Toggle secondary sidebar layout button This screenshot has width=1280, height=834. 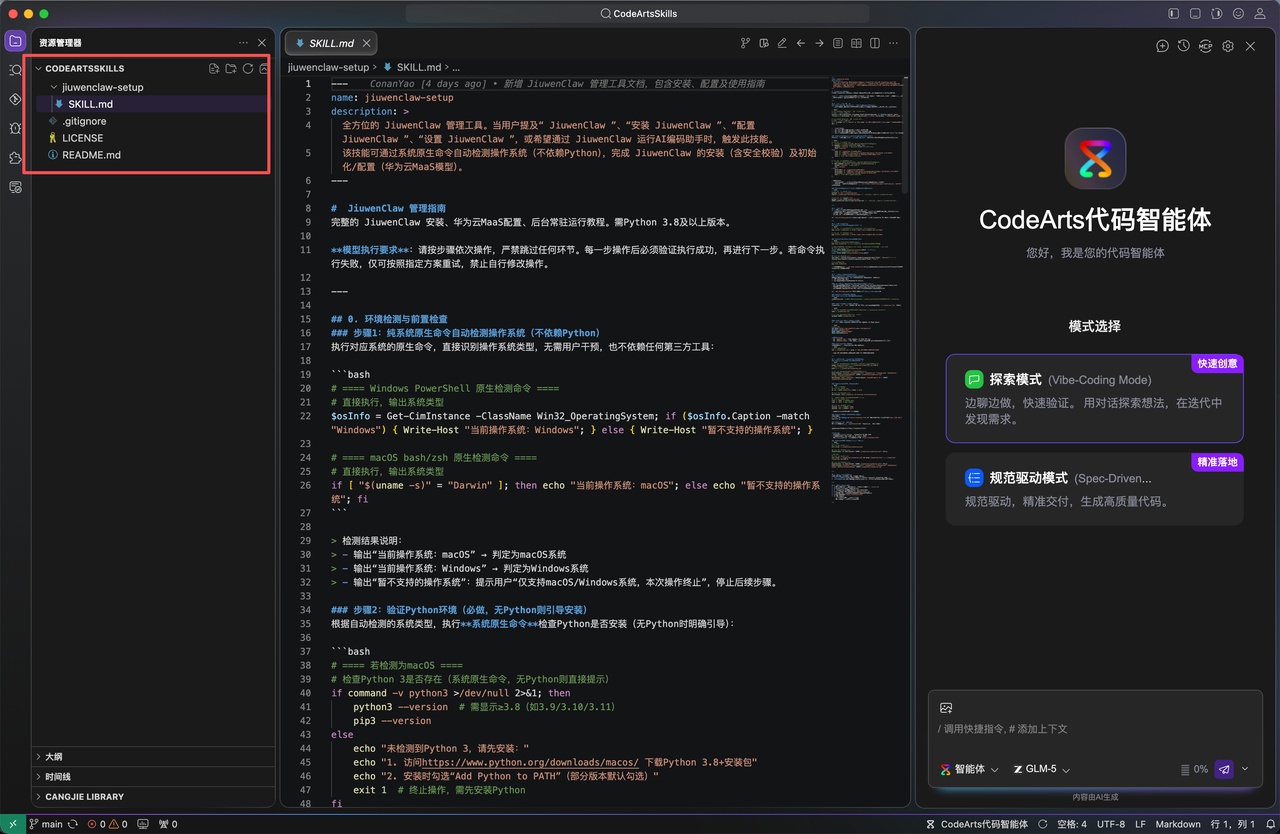[1216, 14]
